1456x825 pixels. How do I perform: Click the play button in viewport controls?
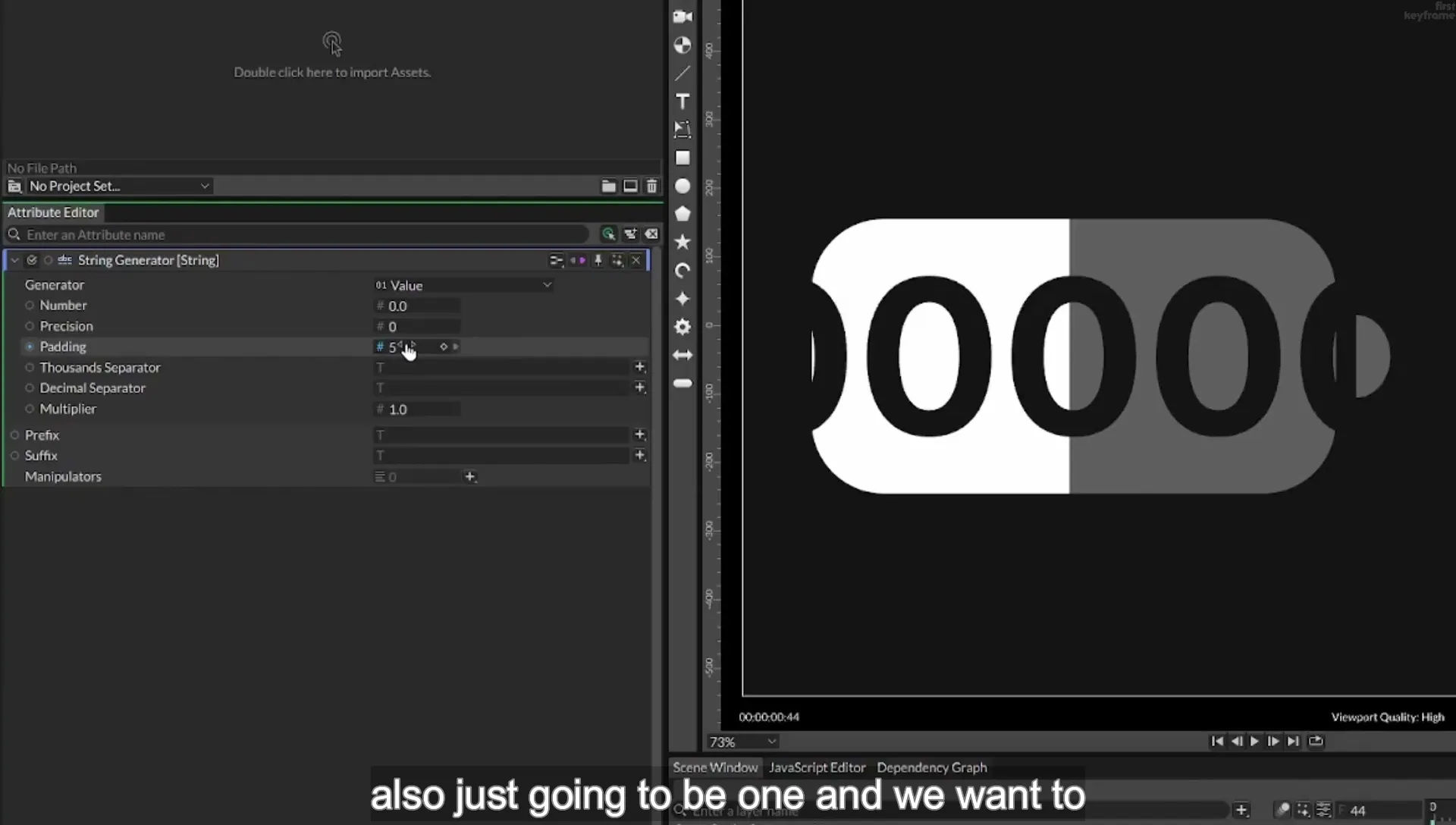1254,742
